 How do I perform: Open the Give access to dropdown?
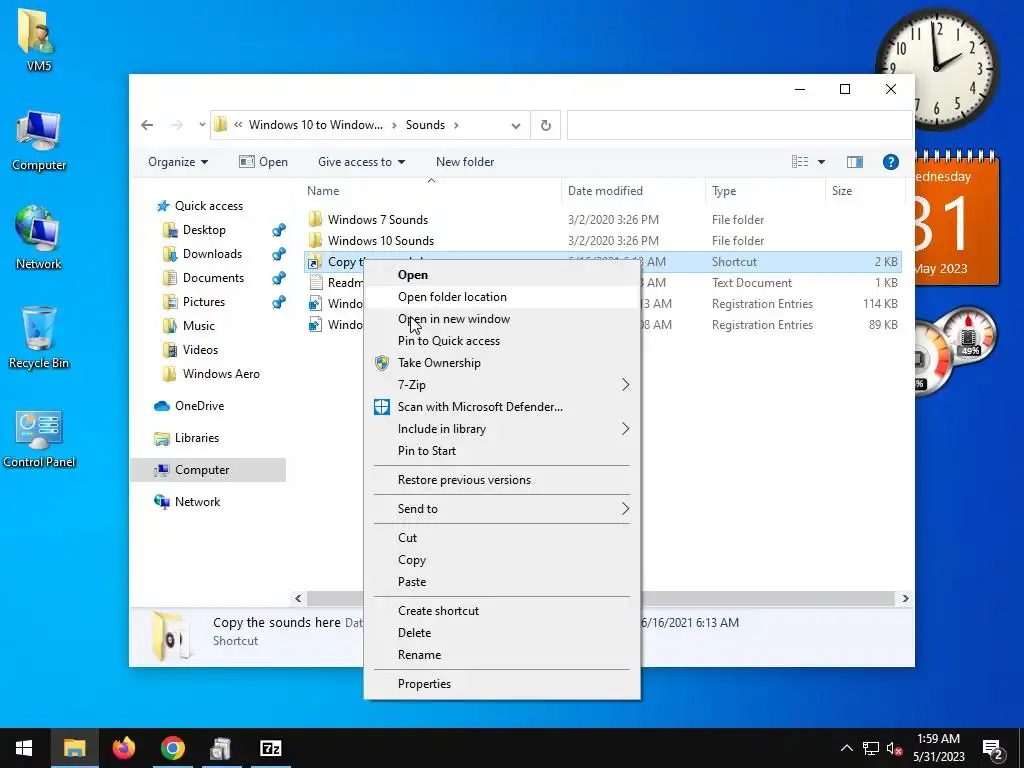coord(361,162)
